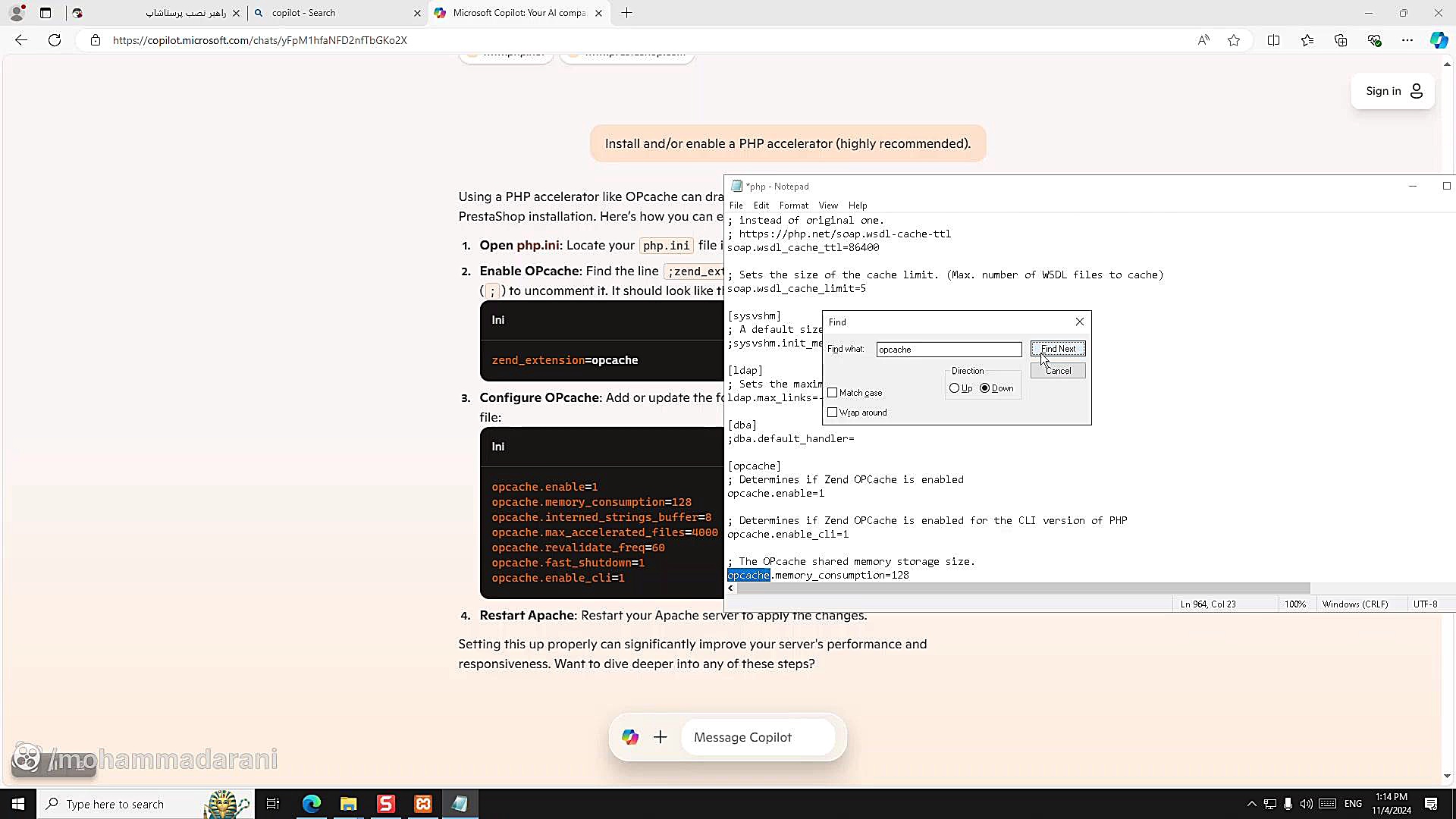Show hidden system tray icons
Screen dimensions: 1456x819
pyautogui.click(x=1251, y=804)
